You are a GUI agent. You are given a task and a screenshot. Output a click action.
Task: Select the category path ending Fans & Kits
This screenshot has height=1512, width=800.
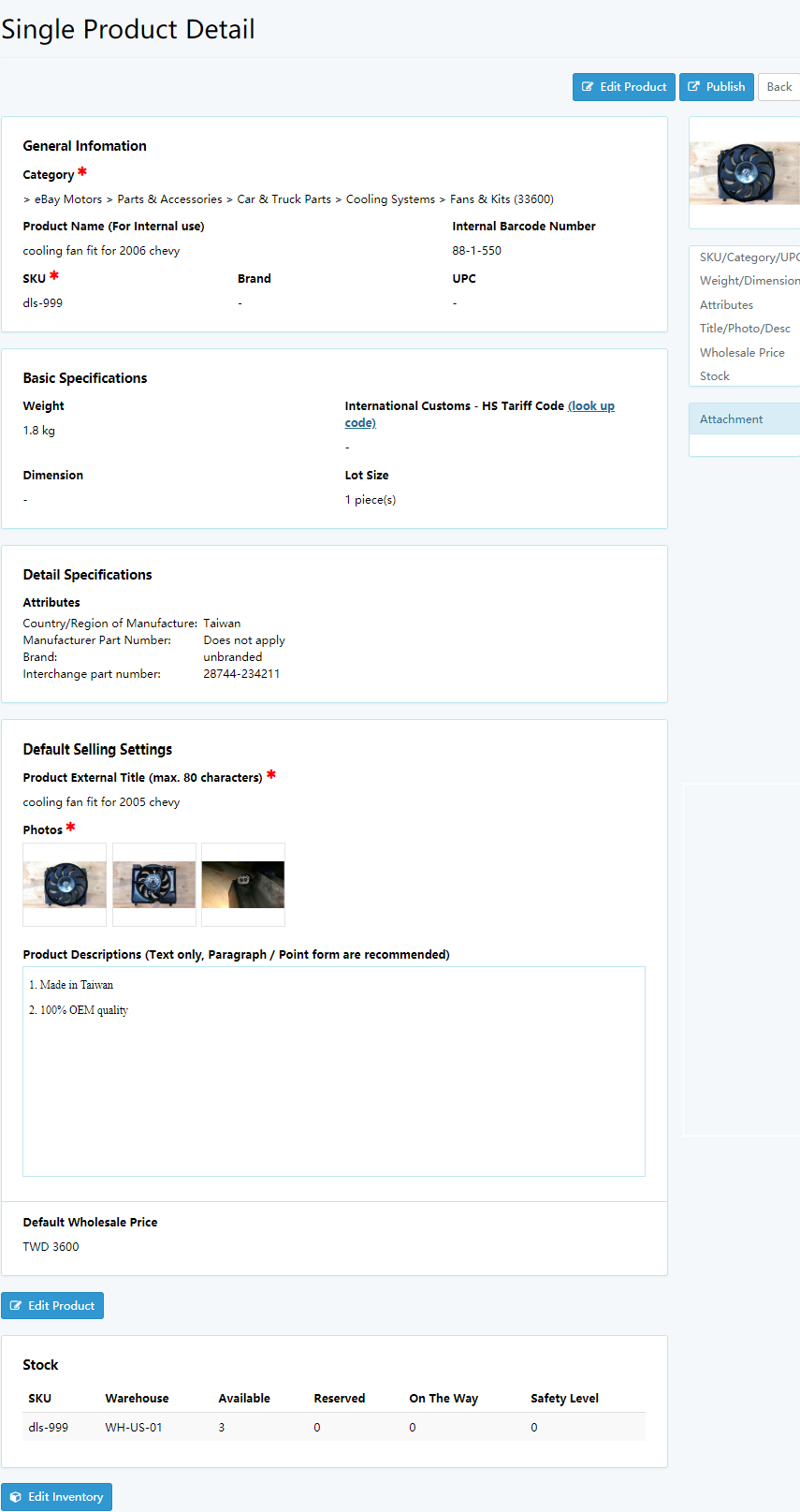click(288, 198)
